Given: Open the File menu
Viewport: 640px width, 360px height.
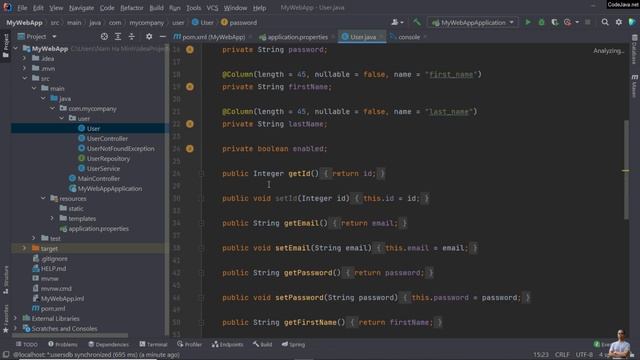Looking at the screenshot, I should [x=22, y=8].
